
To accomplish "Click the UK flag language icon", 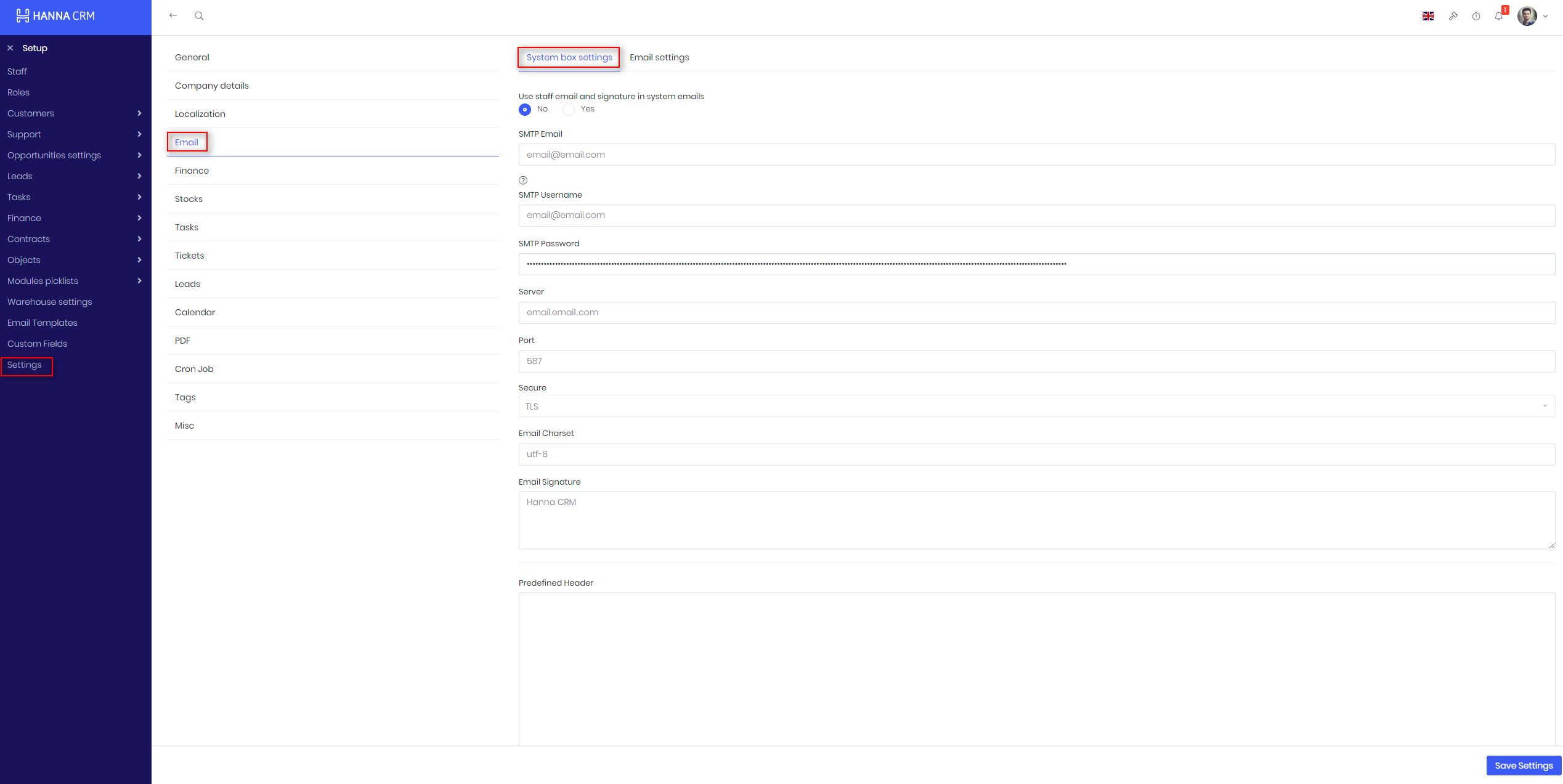I will click(x=1428, y=16).
